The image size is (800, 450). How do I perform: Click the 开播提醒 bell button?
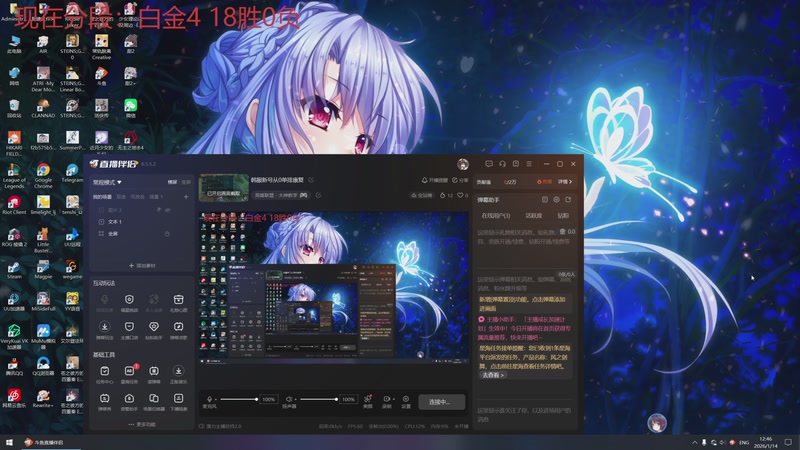pyautogui.click(x=434, y=180)
